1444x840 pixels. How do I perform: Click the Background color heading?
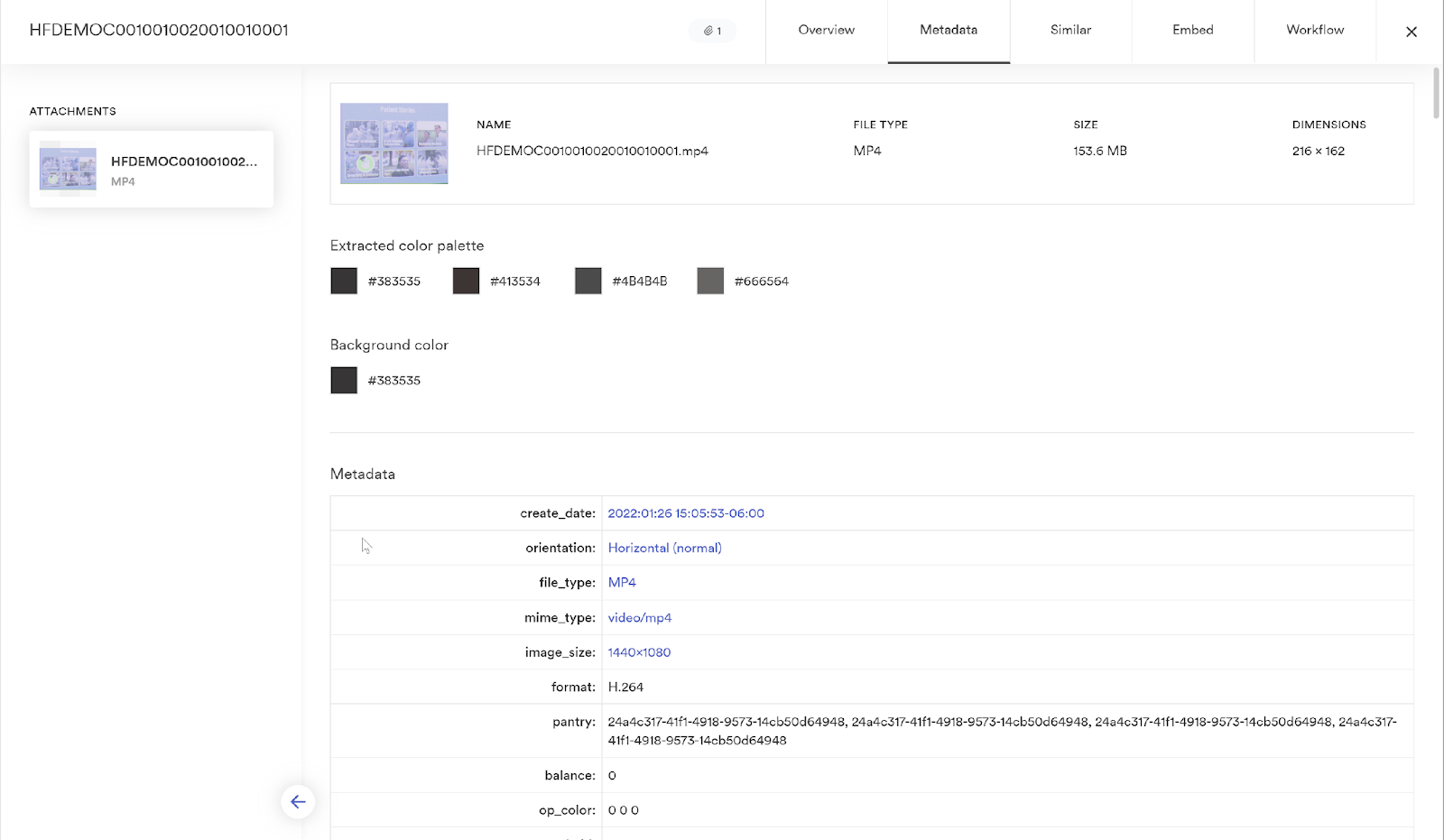pyautogui.click(x=389, y=345)
